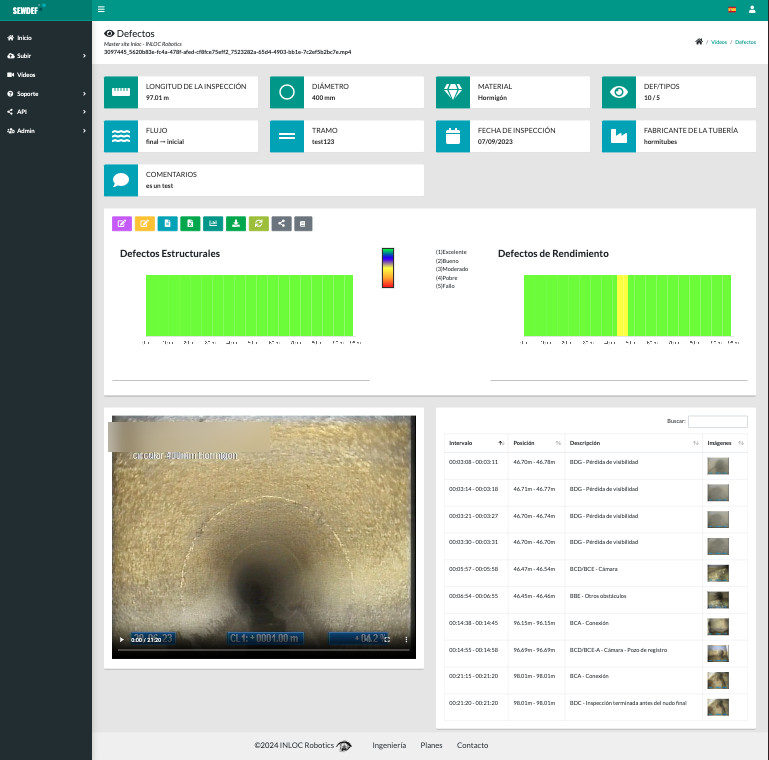
Task: Click the ruler icon for inspection length
Action: [x=121, y=92]
